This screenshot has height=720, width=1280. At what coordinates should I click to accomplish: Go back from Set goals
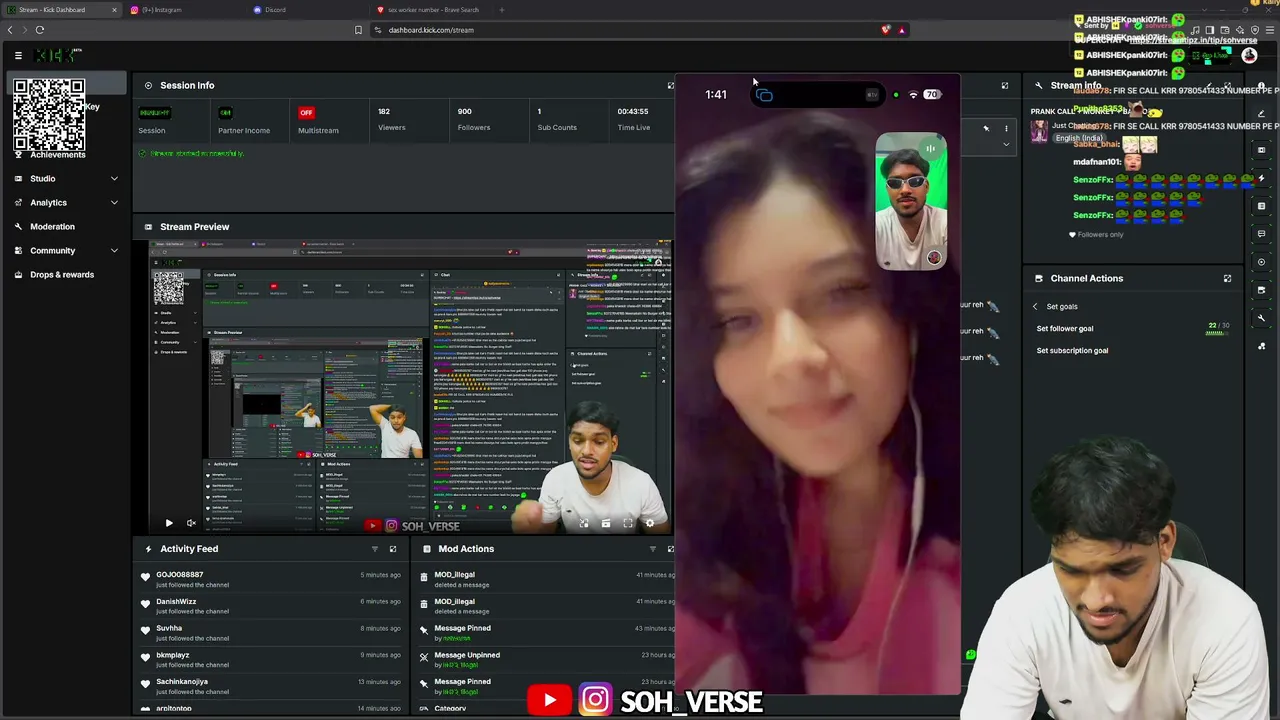(x=1035, y=307)
